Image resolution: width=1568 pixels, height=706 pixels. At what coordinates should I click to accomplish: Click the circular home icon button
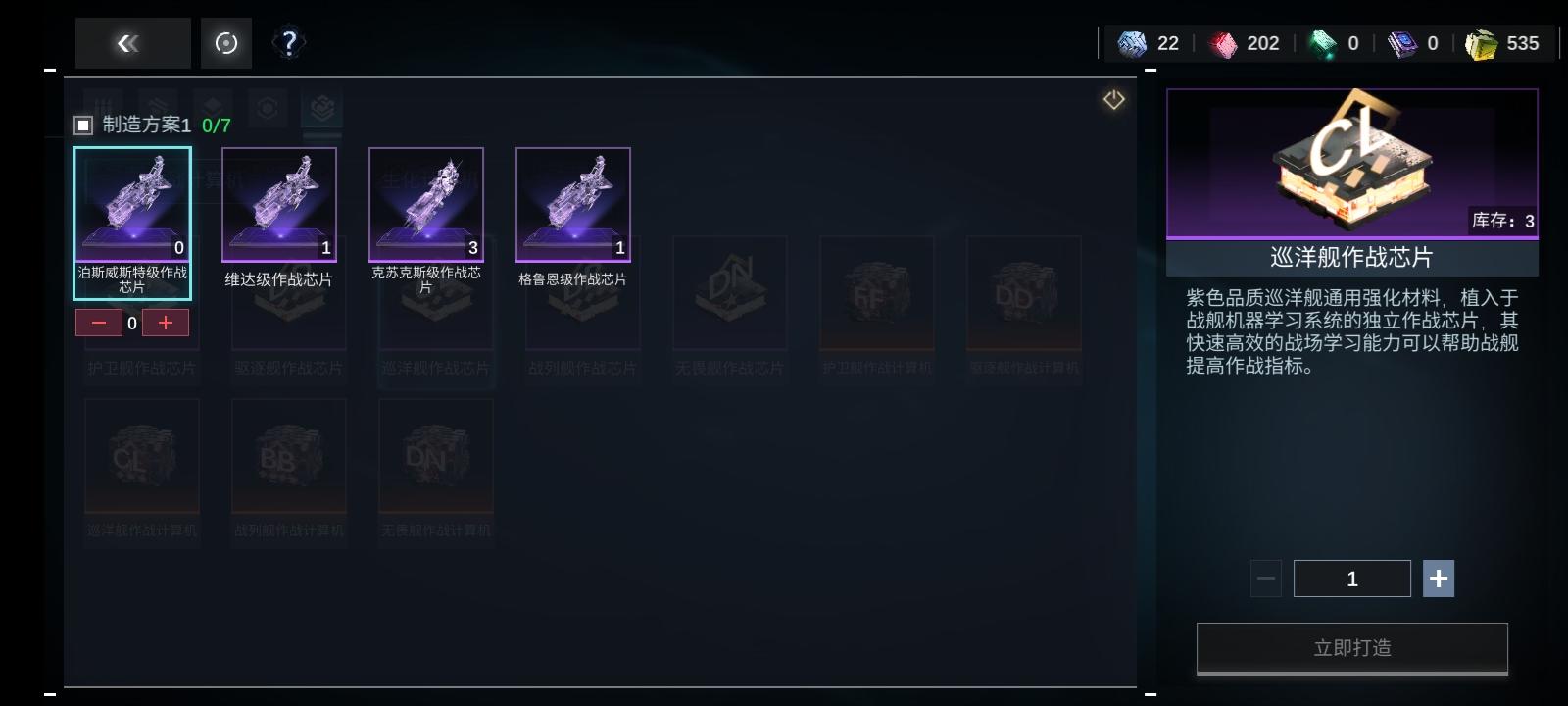(x=226, y=43)
